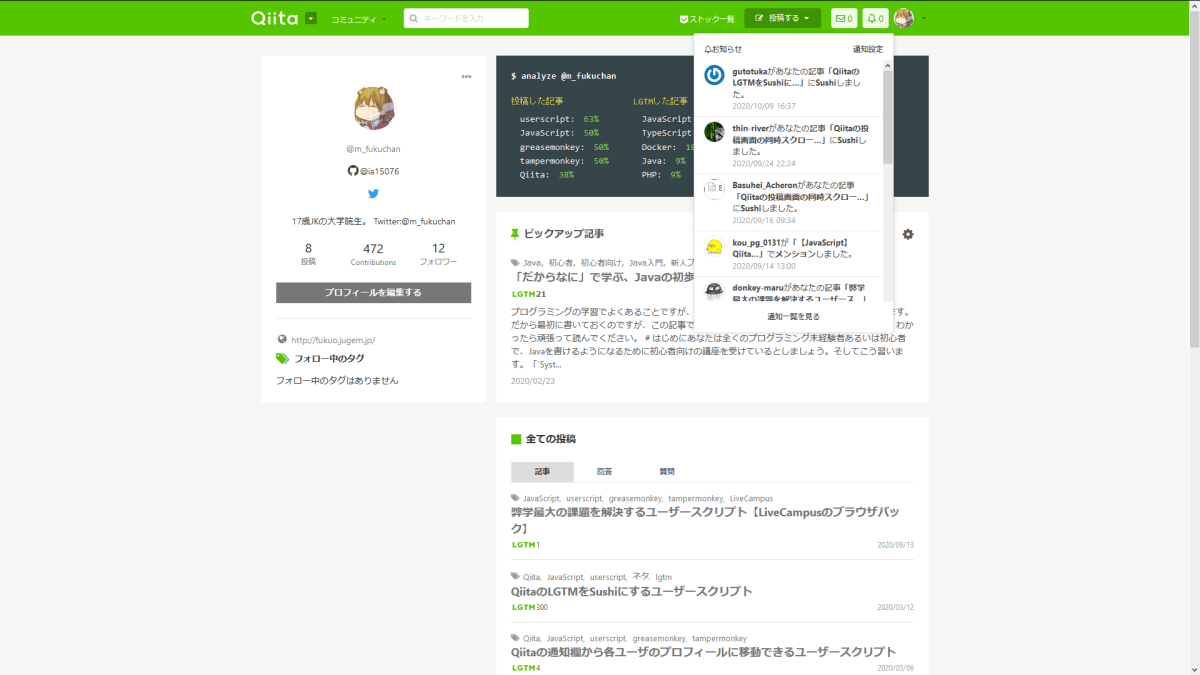Viewport: 1200px width, 675px height.
Task: View the 472 Contributions count
Action: 373,254
